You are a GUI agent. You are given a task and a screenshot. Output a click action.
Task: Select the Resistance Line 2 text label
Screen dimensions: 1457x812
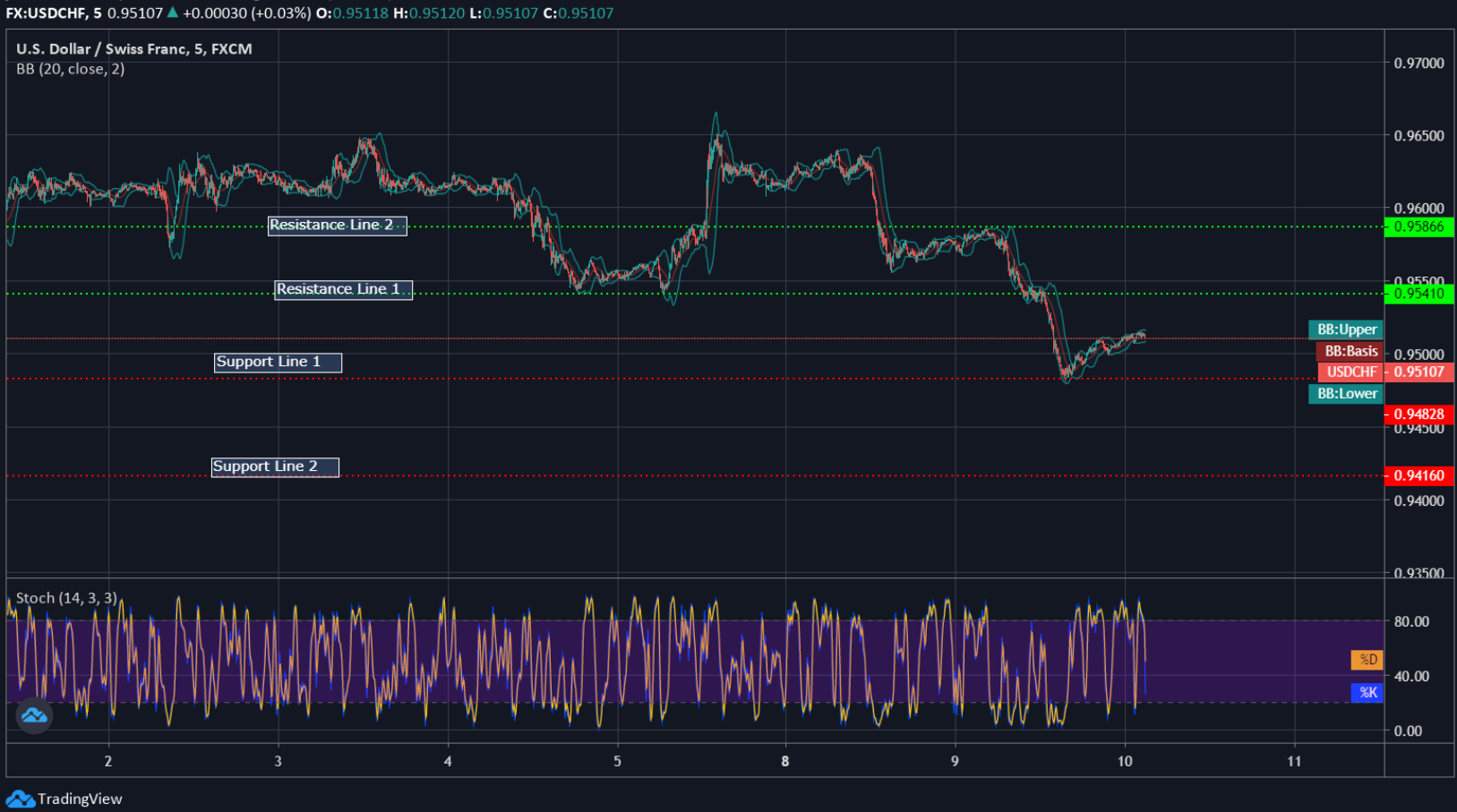(337, 226)
